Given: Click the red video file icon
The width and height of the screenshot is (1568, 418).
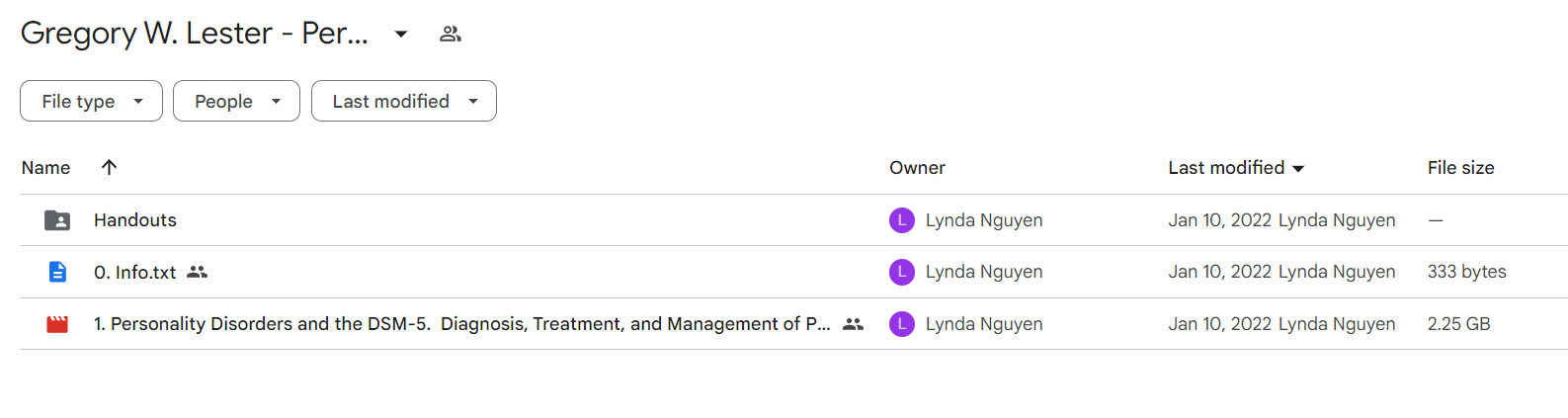Looking at the screenshot, I should [x=57, y=324].
